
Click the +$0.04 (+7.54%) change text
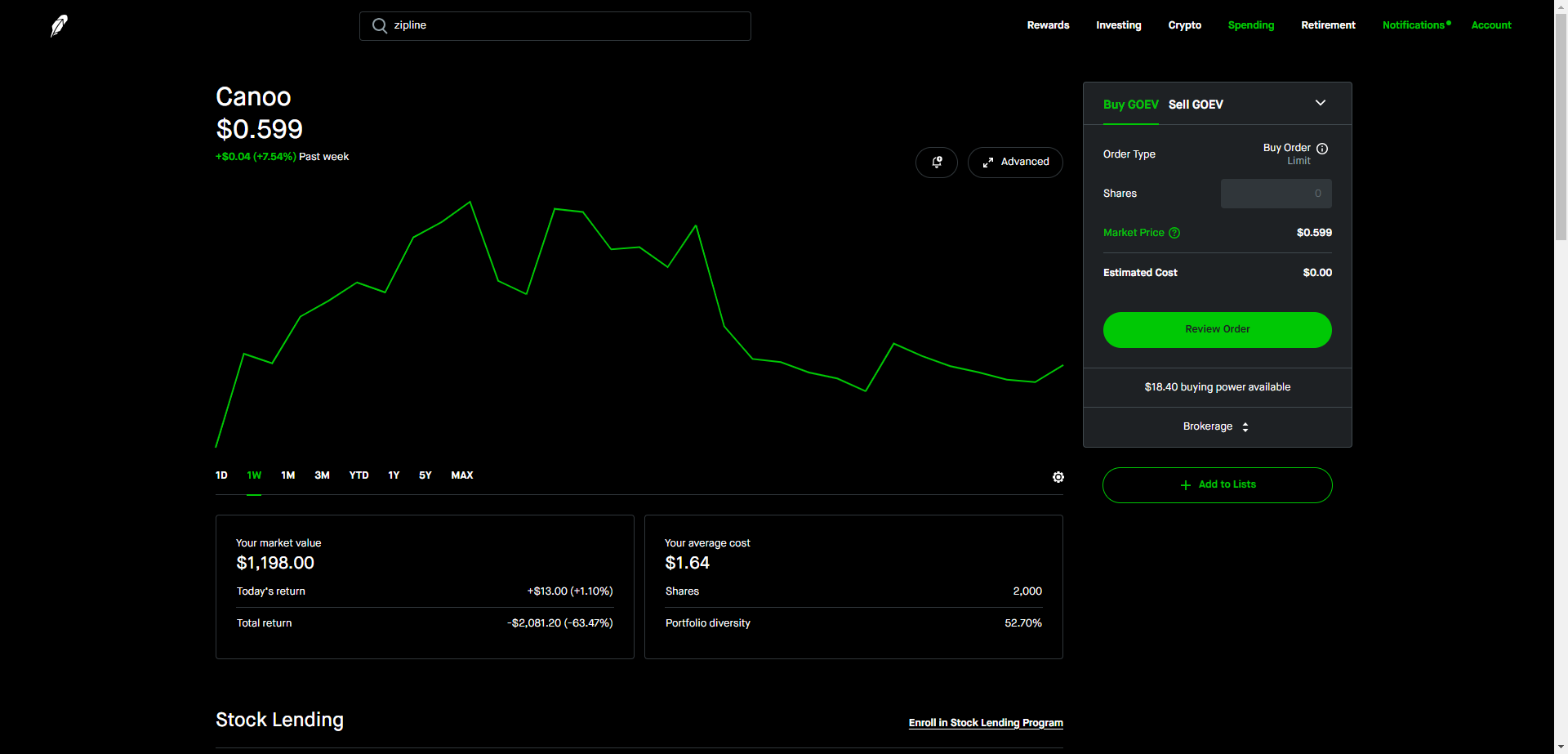tap(256, 157)
